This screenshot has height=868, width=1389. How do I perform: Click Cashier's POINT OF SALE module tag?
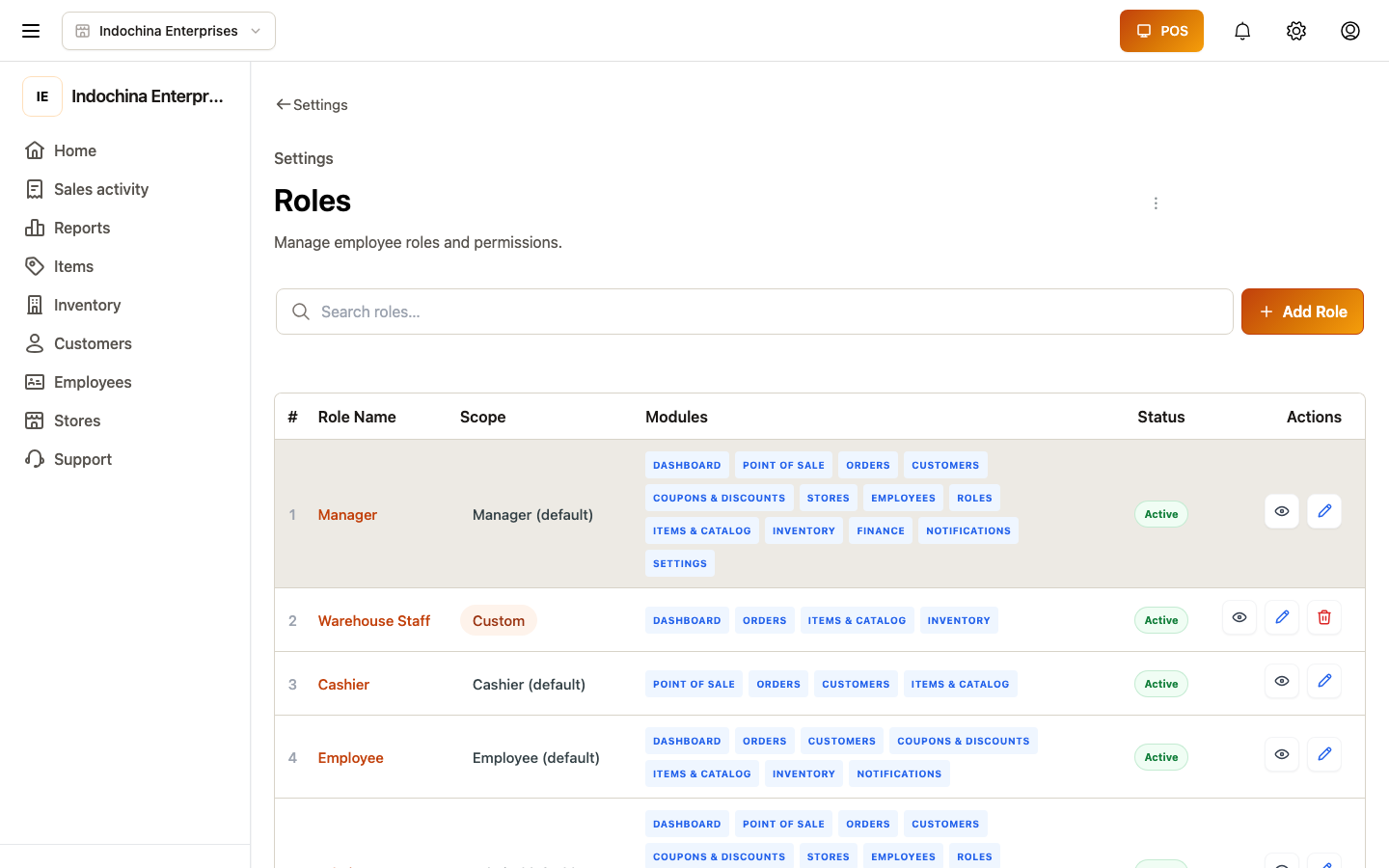point(694,684)
